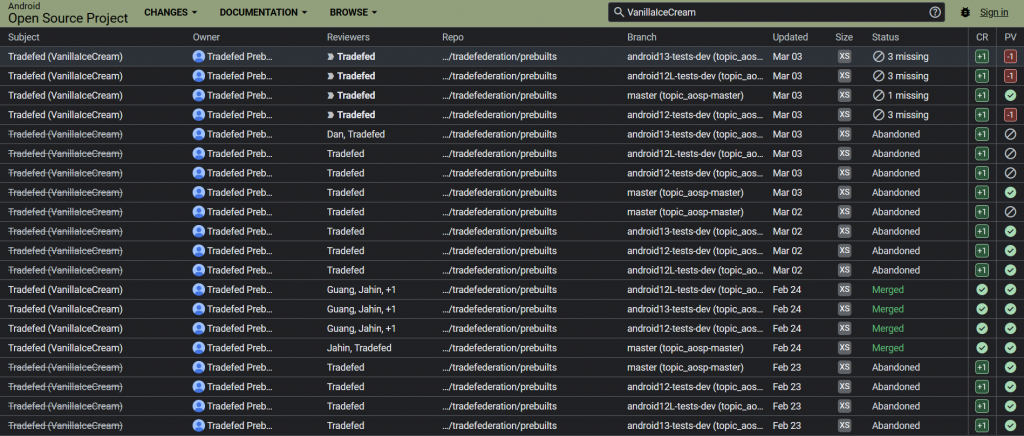Click owner avatar in android13-tests-dev 3 missing row

(x=199, y=56)
